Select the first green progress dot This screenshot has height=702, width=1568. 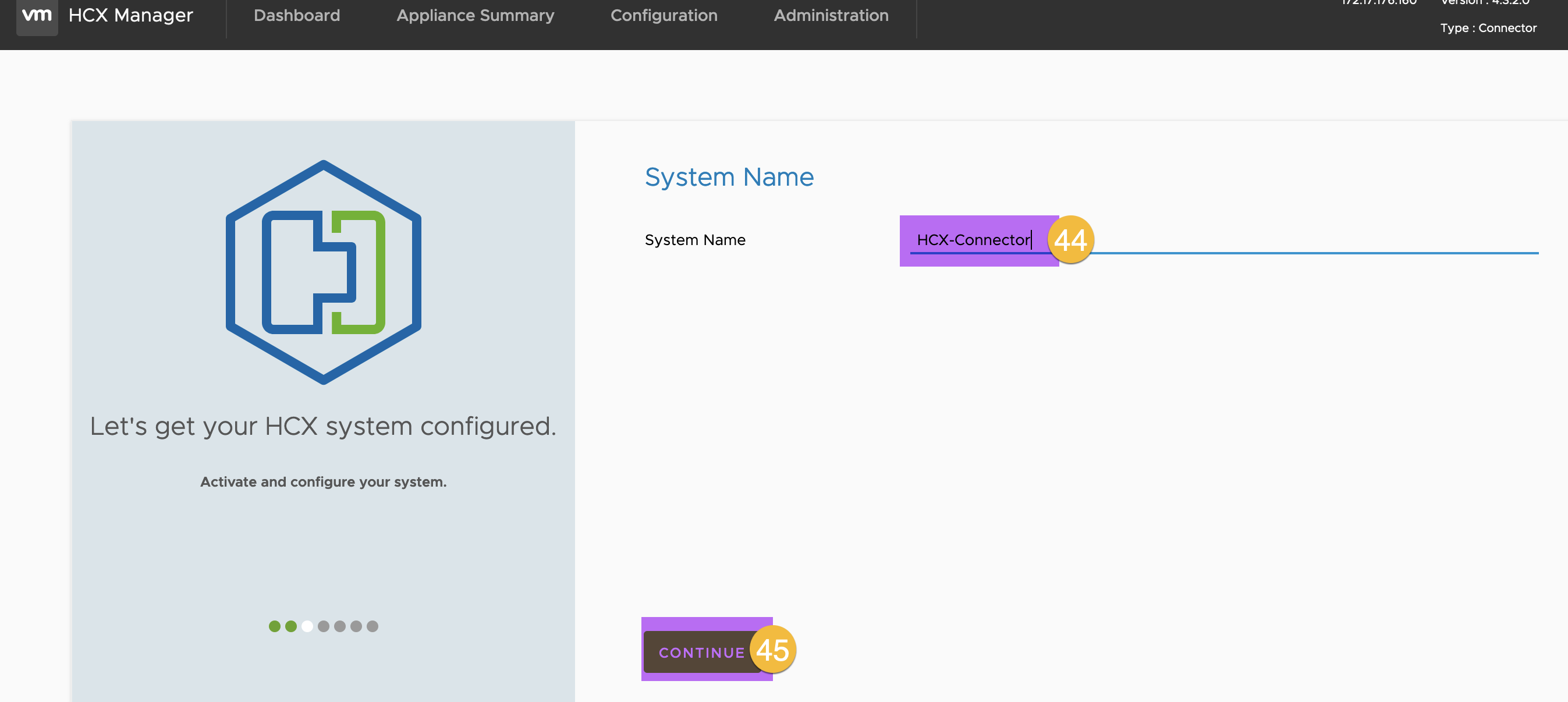pyautogui.click(x=275, y=626)
